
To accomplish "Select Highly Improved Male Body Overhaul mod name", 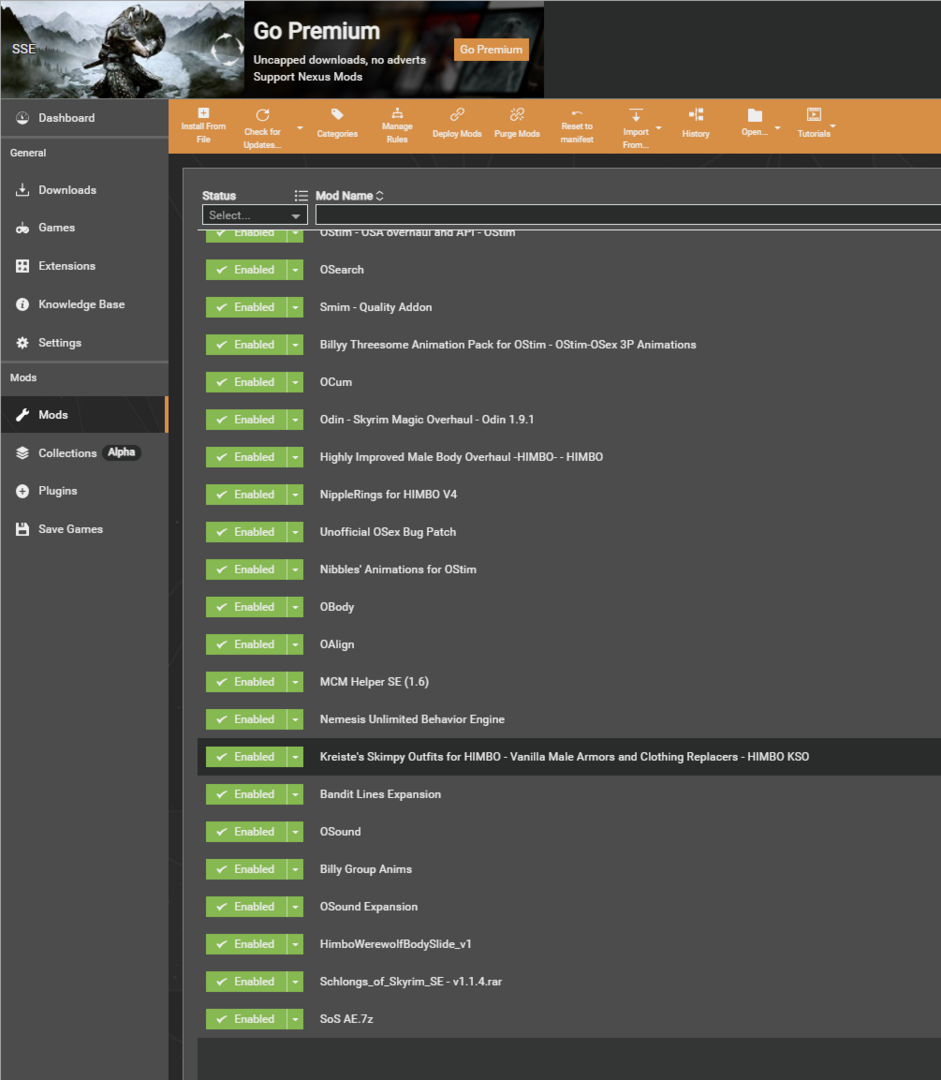I will pos(461,457).
